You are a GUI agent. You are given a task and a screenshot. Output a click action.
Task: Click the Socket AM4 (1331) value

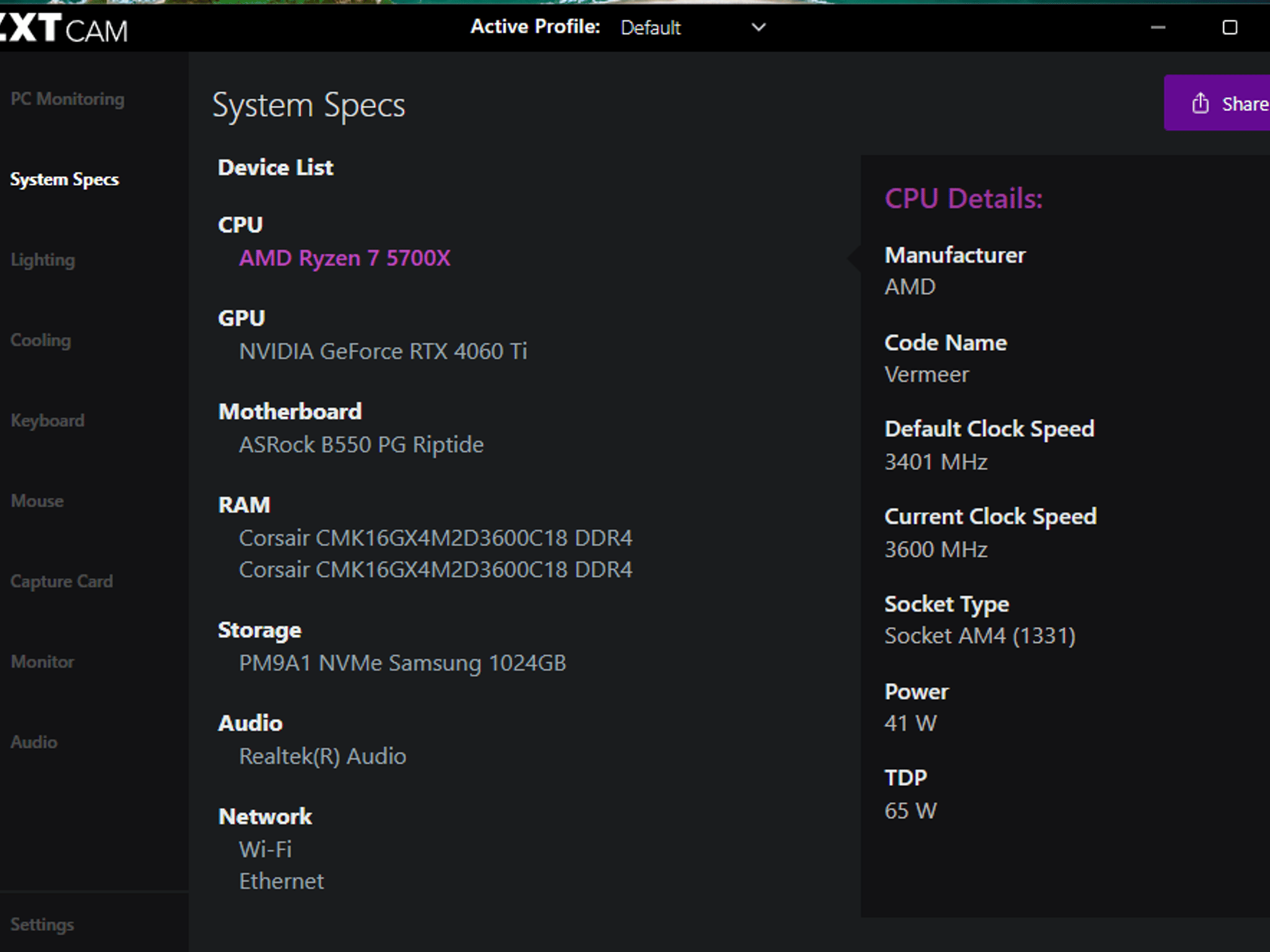point(980,636)
